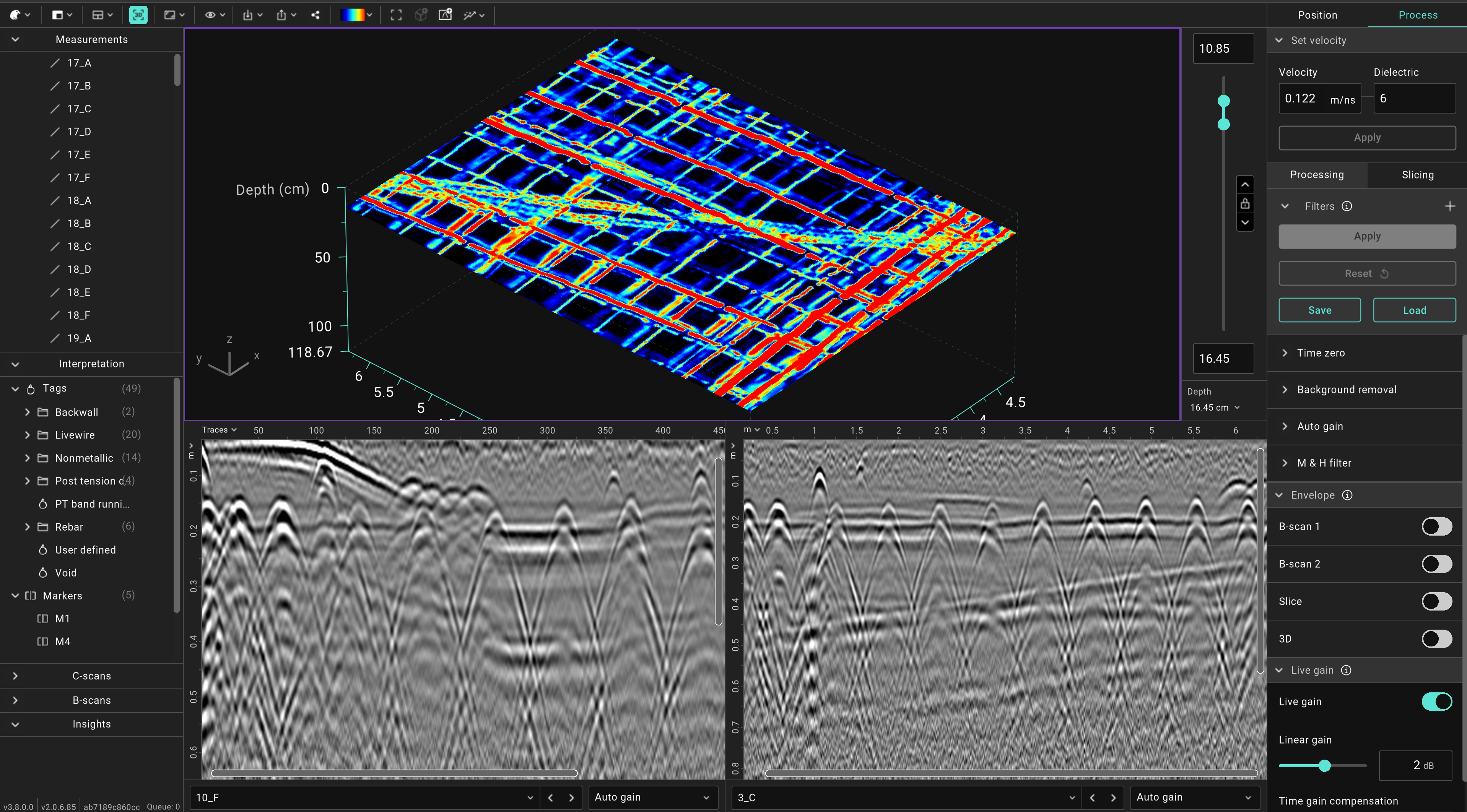The image size is (1467, 812).
Task: Move slice down with the down arrow
Action: [x=1245, y=222]
